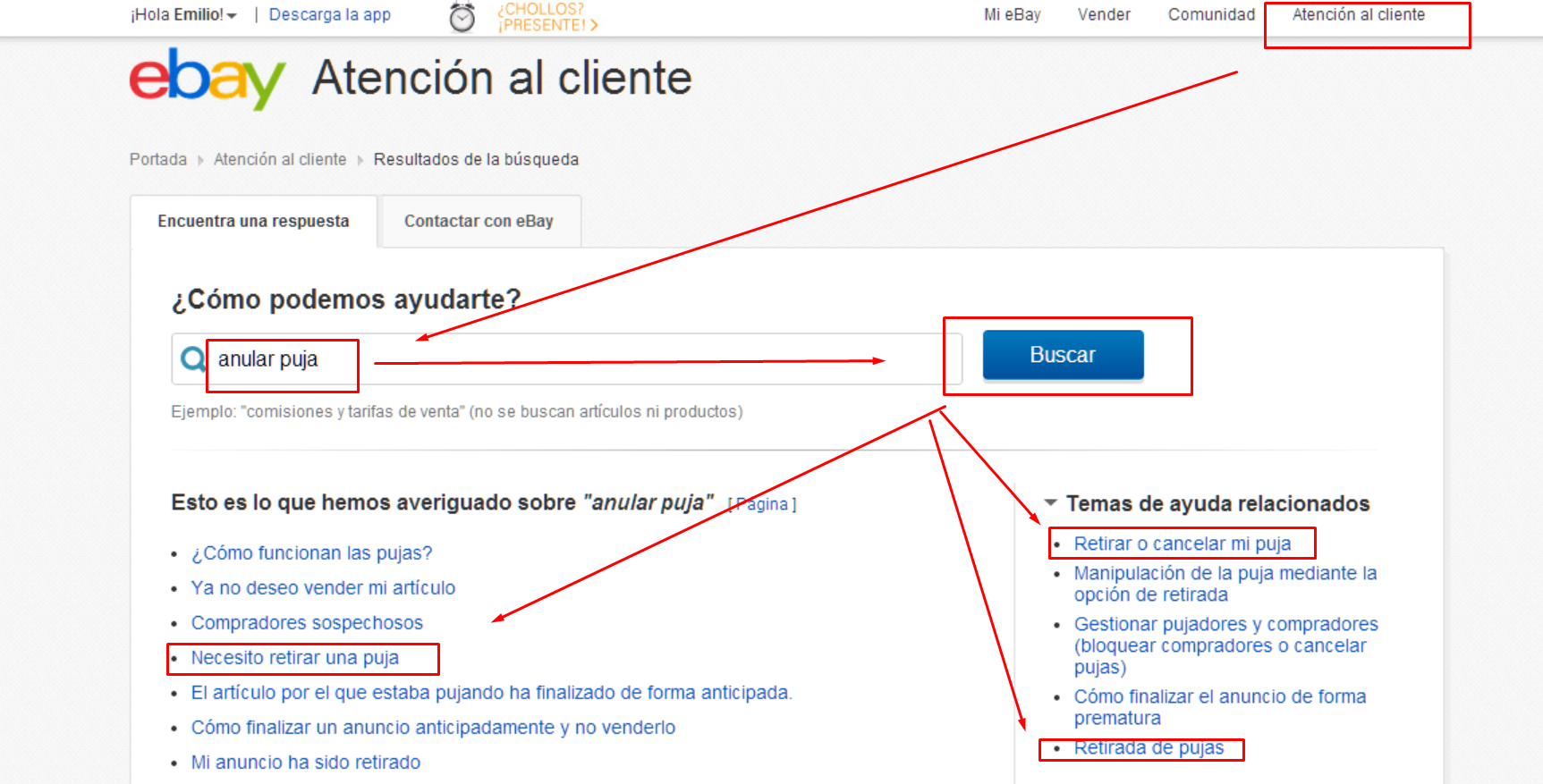
Task: Go to the Vender menu item
Action: click(x=1104, y=14)
